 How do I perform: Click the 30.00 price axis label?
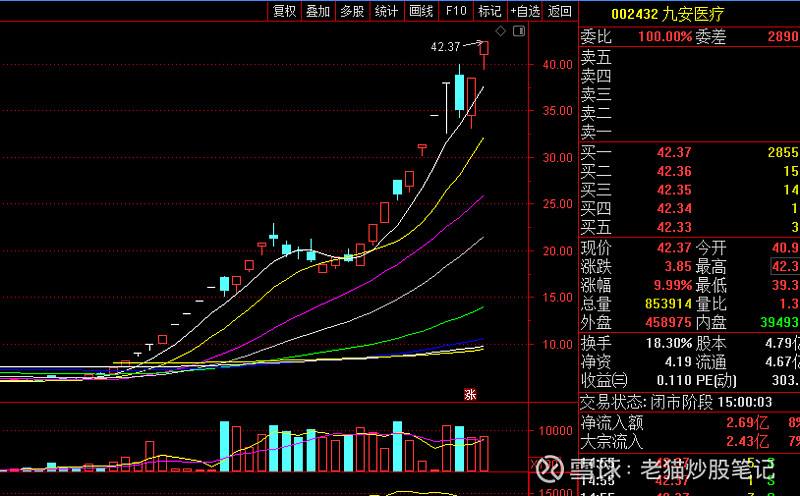click(x=558, y=158)
